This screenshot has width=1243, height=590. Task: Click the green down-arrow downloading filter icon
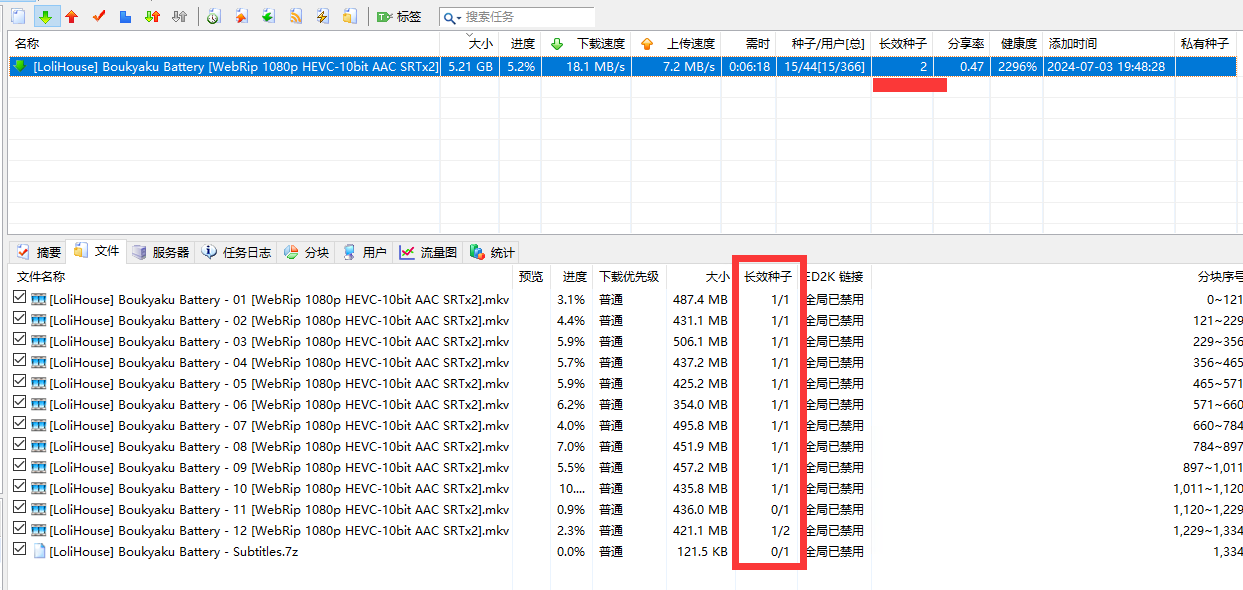(x=45, y=17)
